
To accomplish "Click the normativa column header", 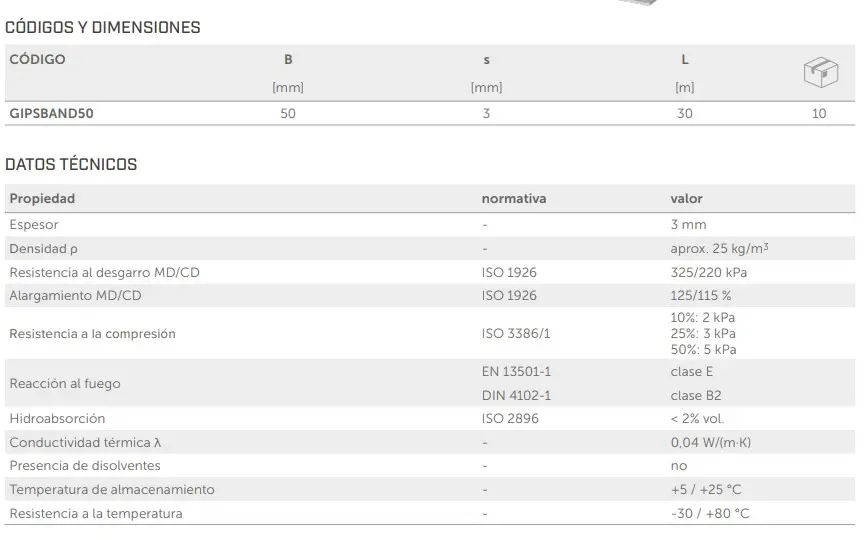I will 514,199.
